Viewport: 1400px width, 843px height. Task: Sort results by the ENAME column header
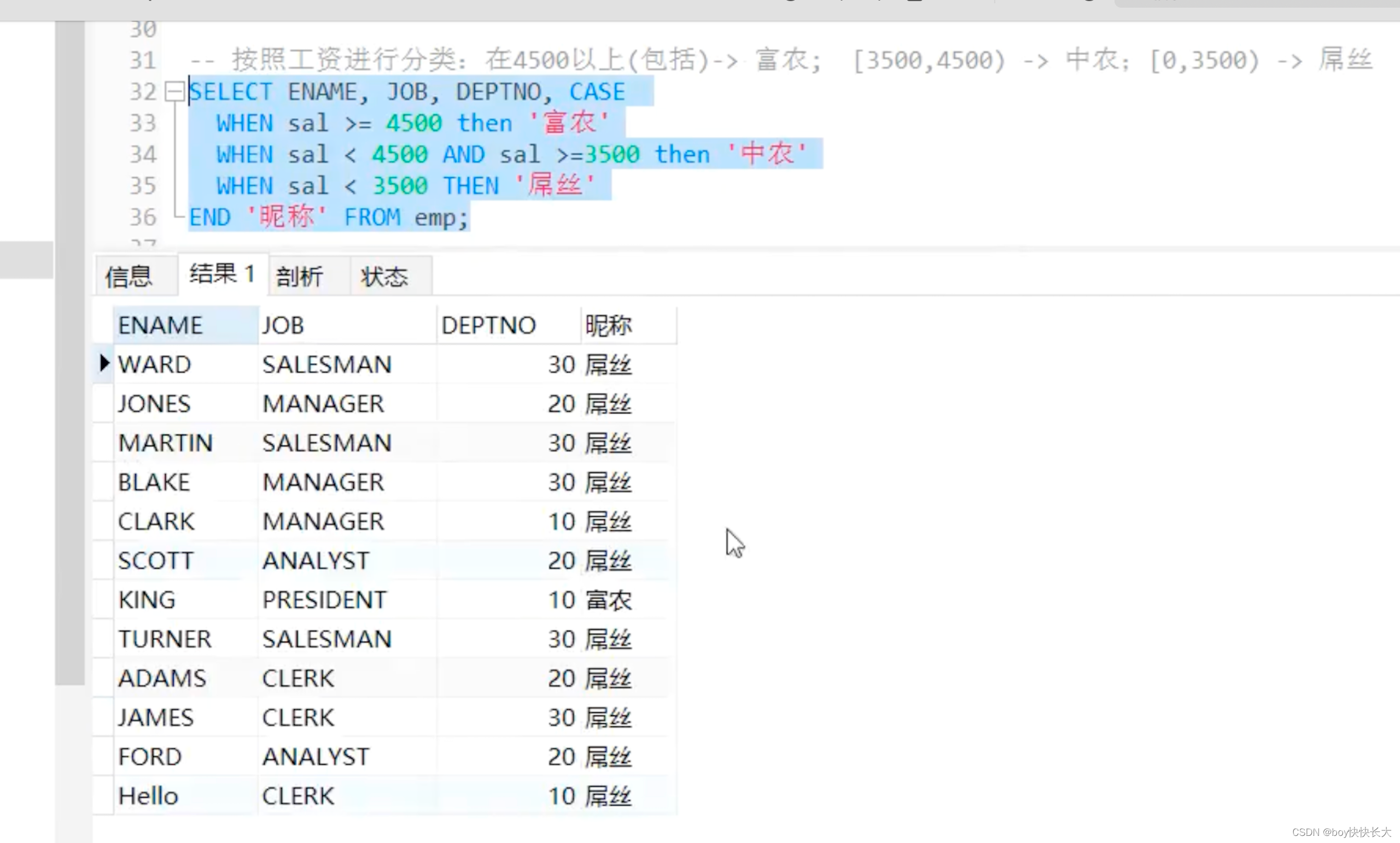coord(161,325)
